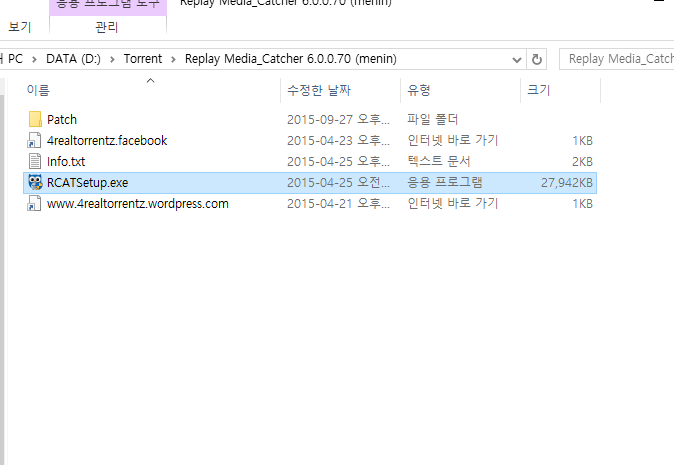The height and width of the screenshot is (465, 674).
Task: Click the 텍스트 문서 type cell
Action: tap(438, 161)
